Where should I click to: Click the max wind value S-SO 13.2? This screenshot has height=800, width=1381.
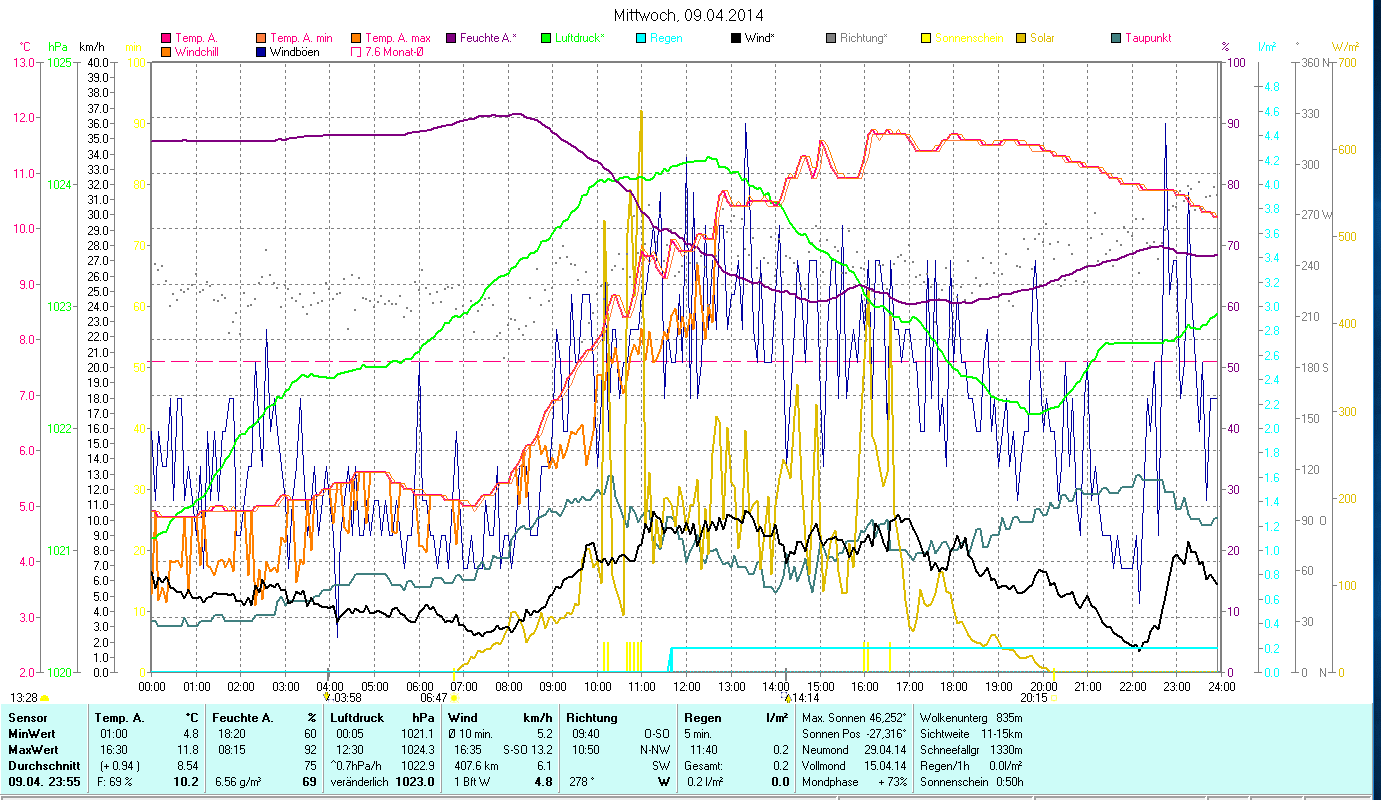(x=527, y=748)
